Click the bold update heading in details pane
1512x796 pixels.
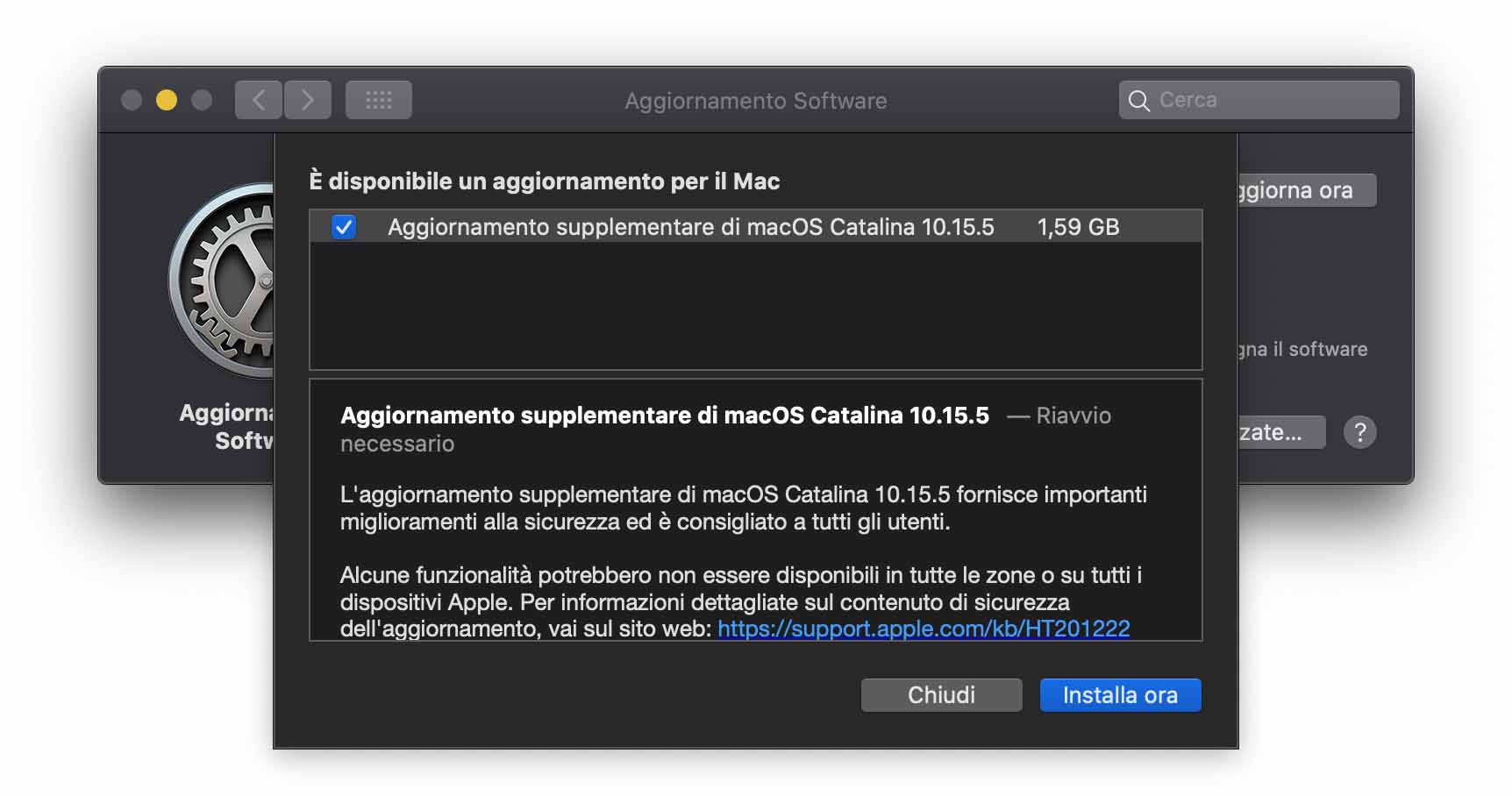[x=664, y=416]
